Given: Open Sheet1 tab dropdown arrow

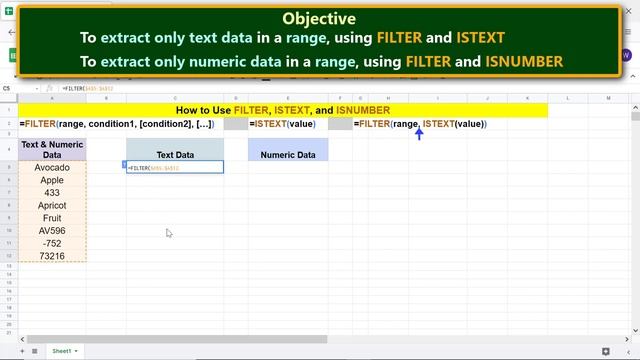Looking at the screenshot, I should (76, 351).
